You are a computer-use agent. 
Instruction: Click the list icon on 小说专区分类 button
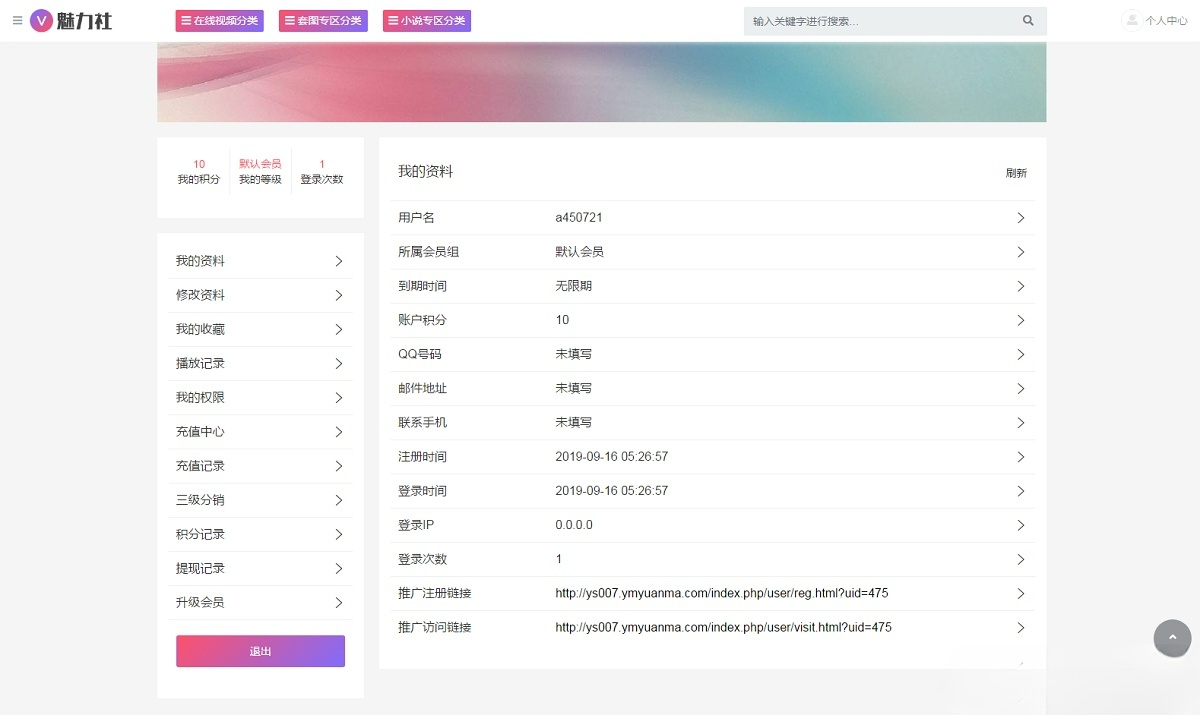pyautogui.click(x=392, y=20)
